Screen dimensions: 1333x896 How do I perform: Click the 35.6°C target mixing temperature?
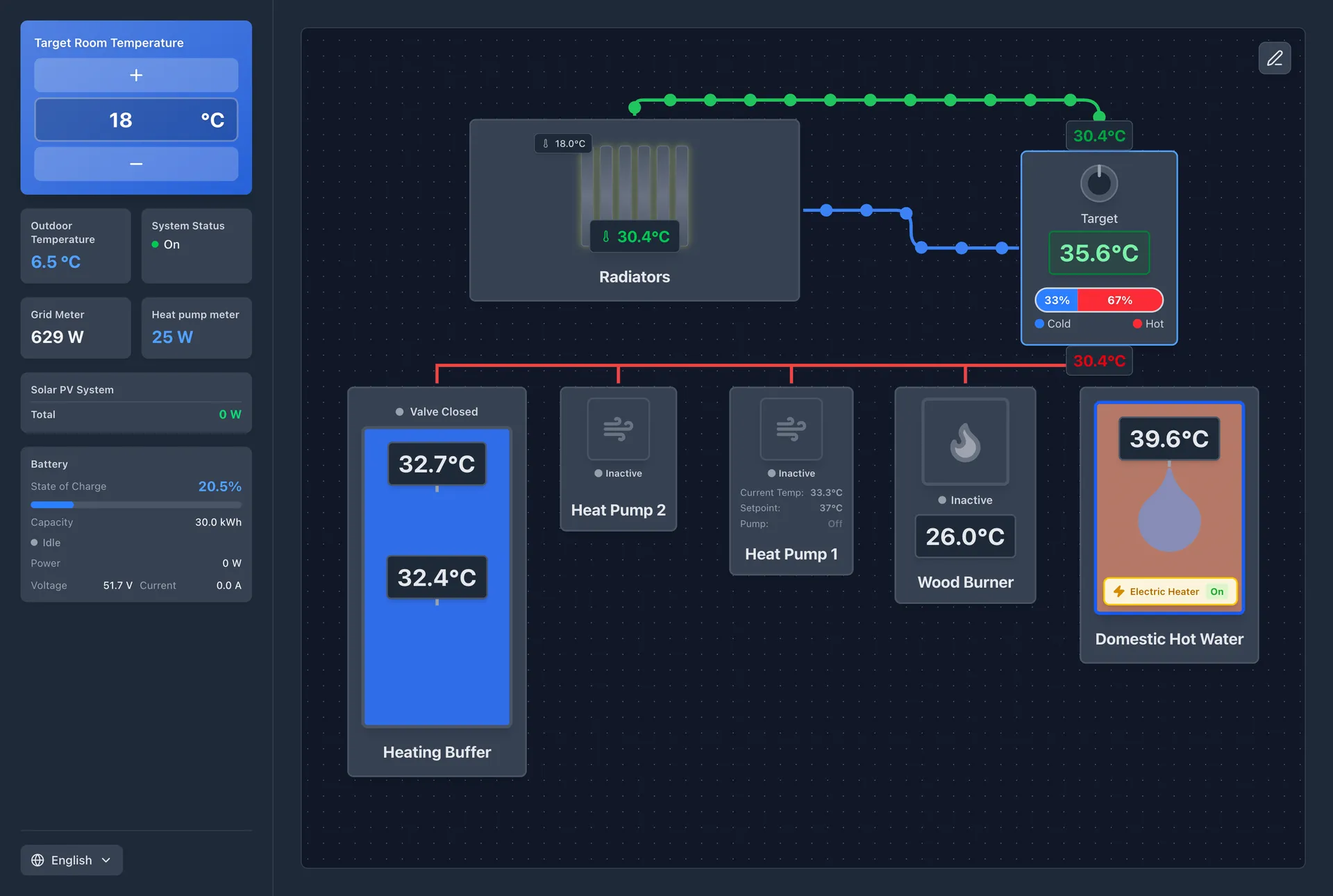1099,253
